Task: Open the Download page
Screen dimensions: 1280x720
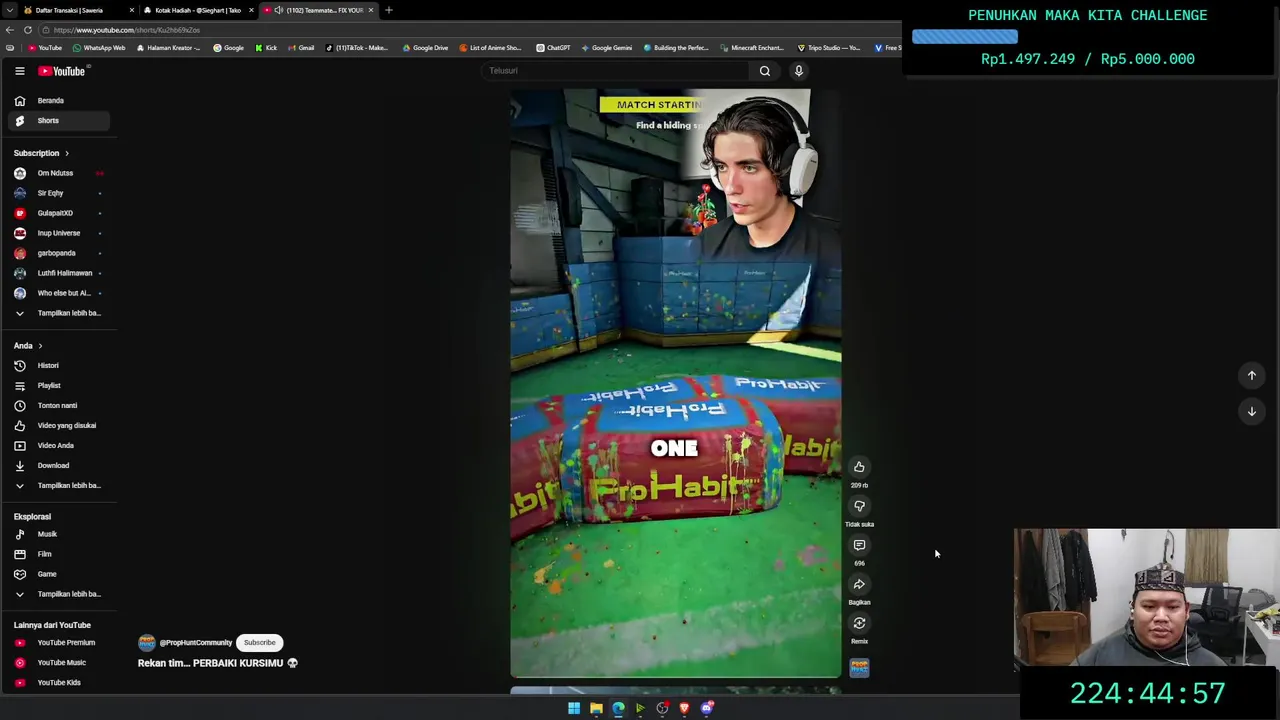Action: pos(59,466)
